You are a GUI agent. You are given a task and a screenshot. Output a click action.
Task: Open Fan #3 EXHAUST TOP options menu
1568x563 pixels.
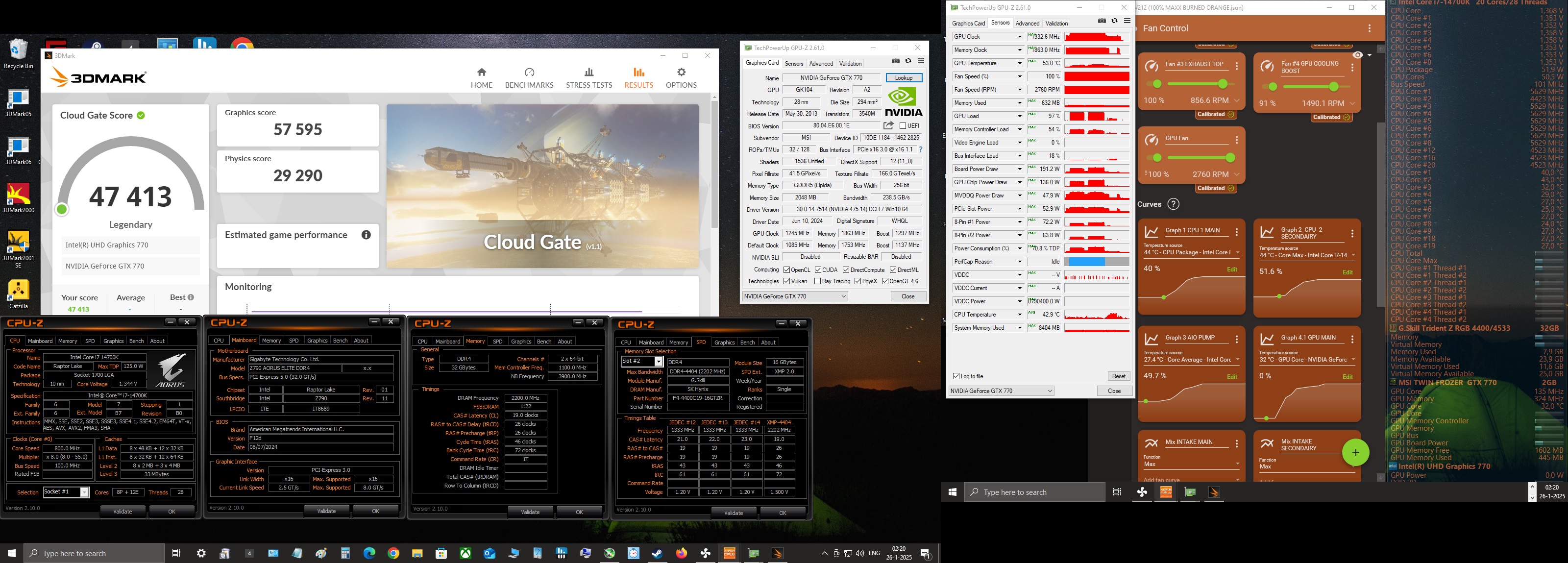[1236, 66]
